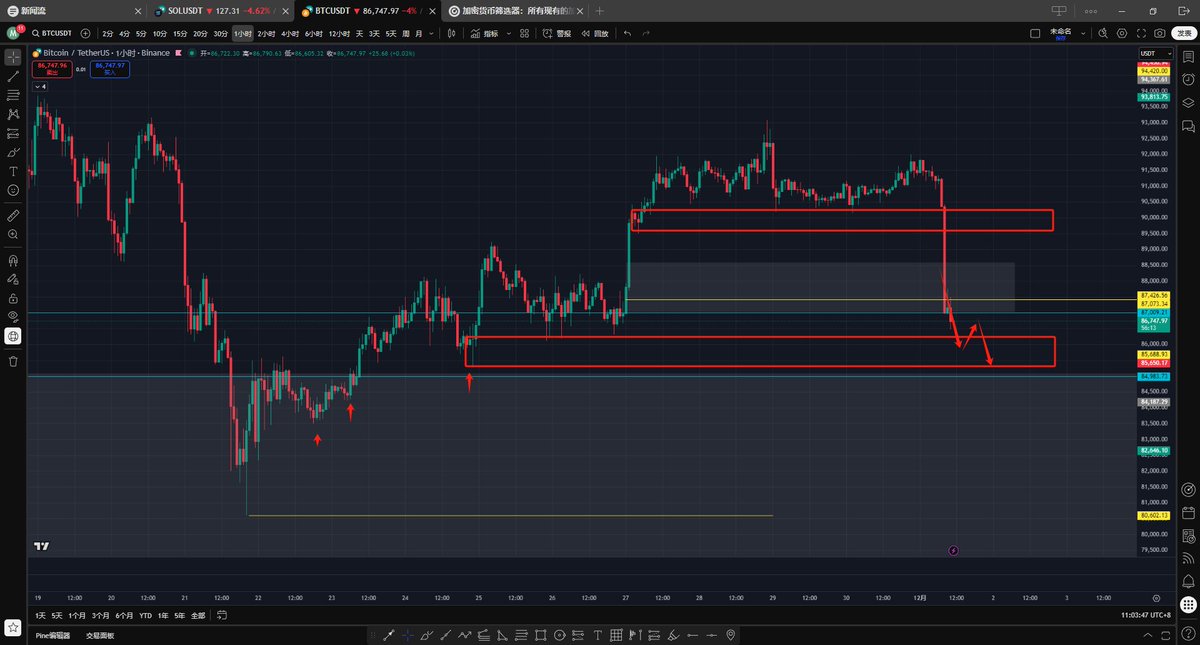Toggle magnet mode in left sidebar

click(x=13, y=260)
